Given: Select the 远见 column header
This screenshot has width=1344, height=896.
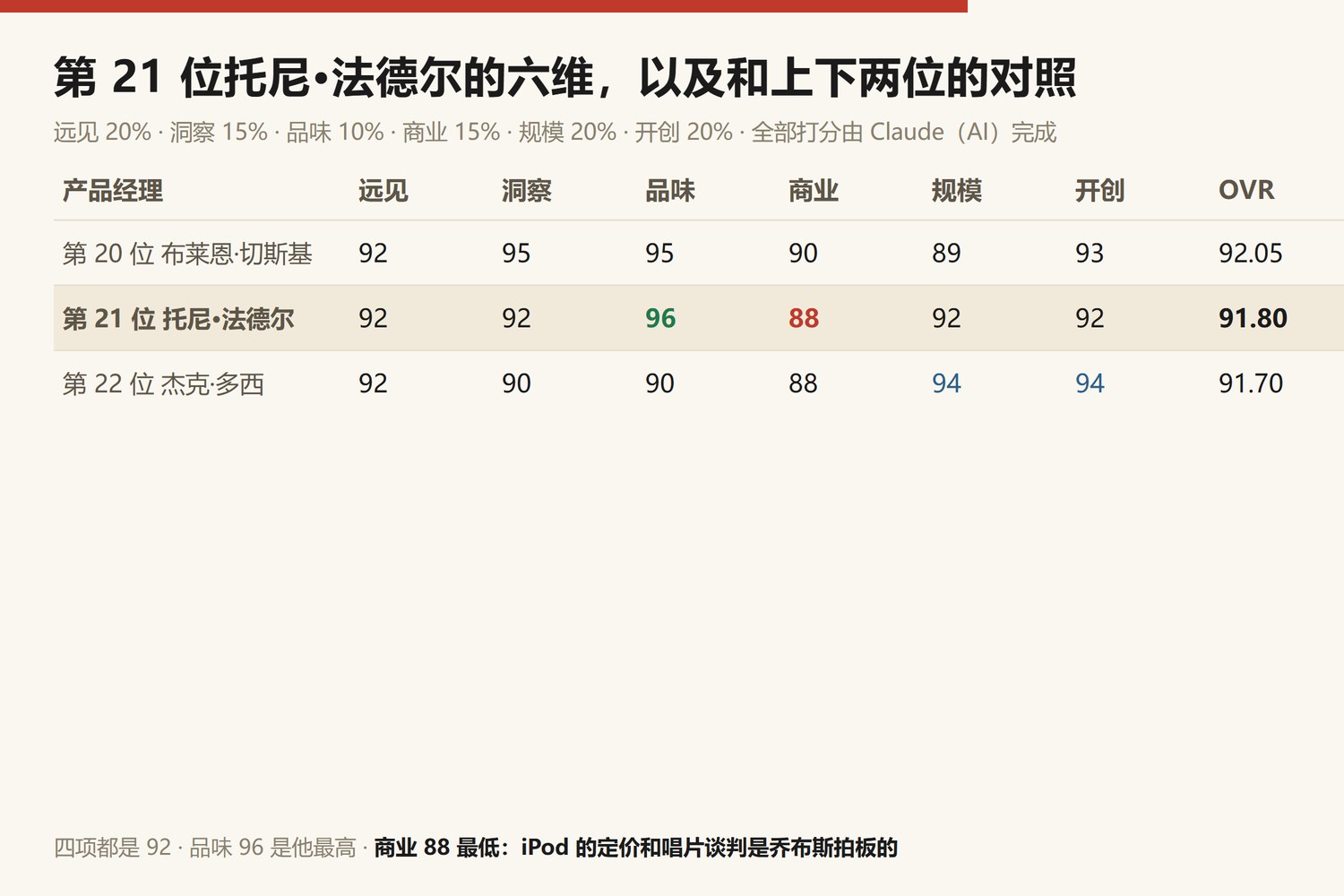Looking at the screenshot, I should 383,191.
